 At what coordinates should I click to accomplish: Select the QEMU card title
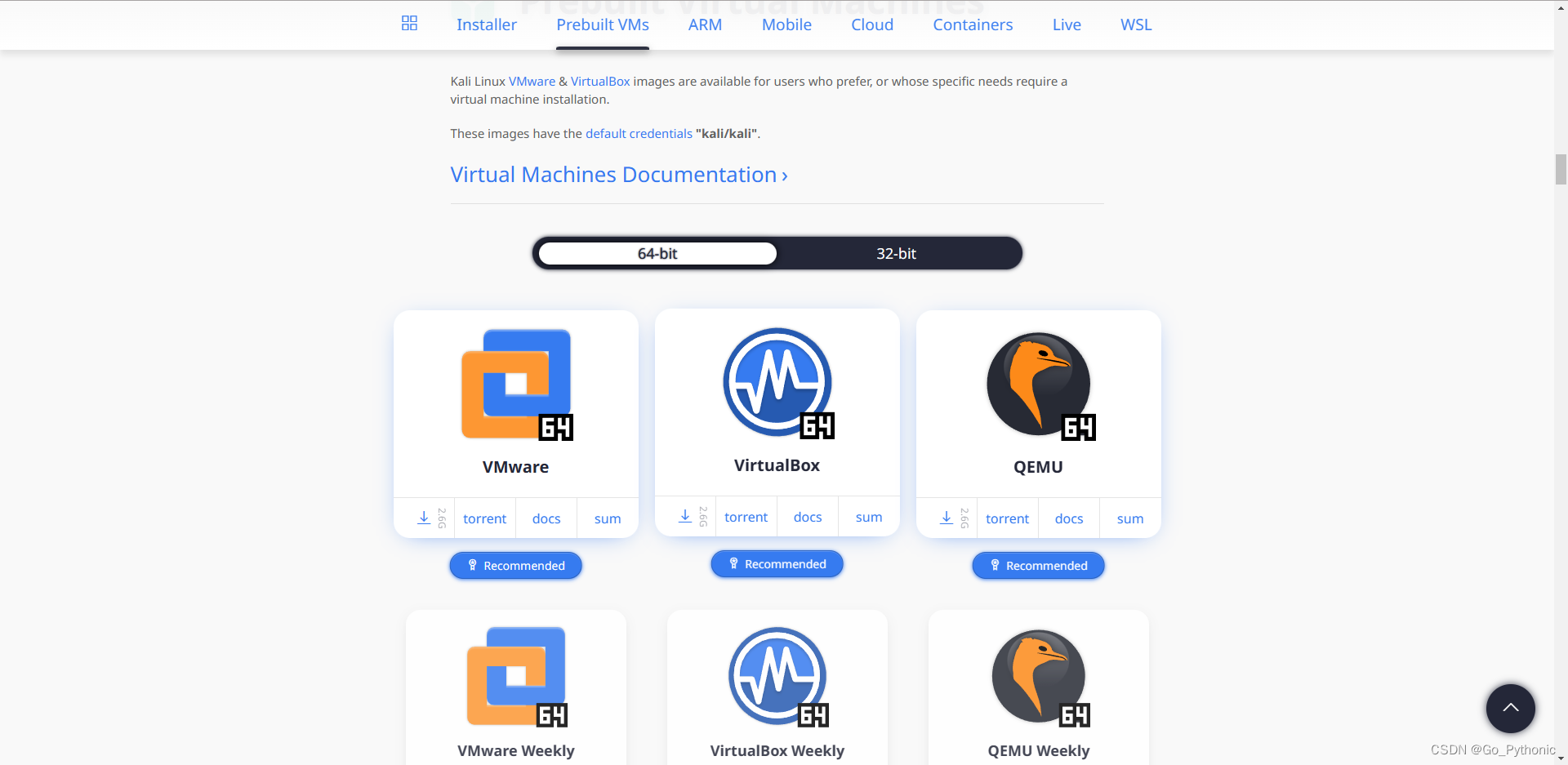1039,467
